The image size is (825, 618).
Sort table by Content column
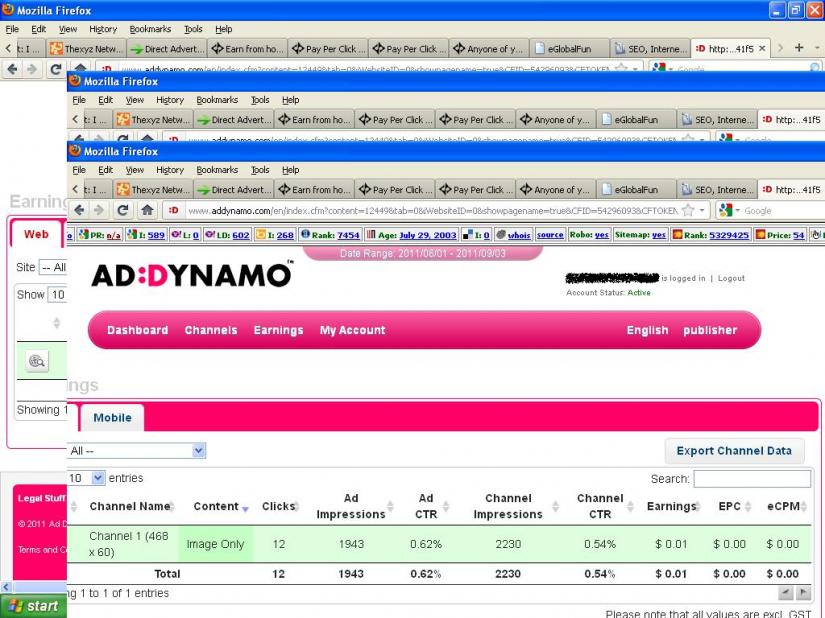coord(221,506)
